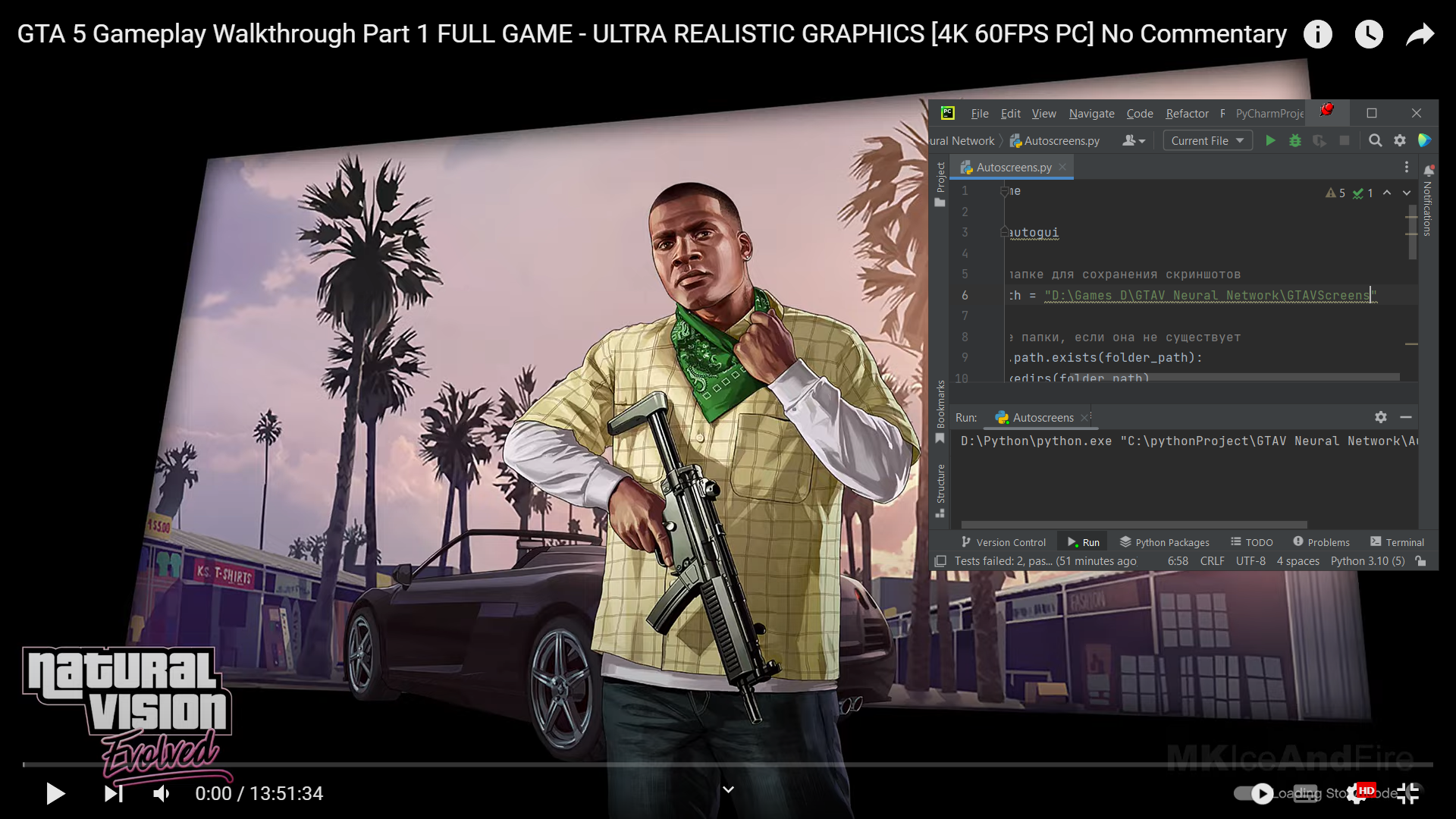Click the video info icon
The height and width of the screenshot is (819, 1456).
coord(1318,34)
